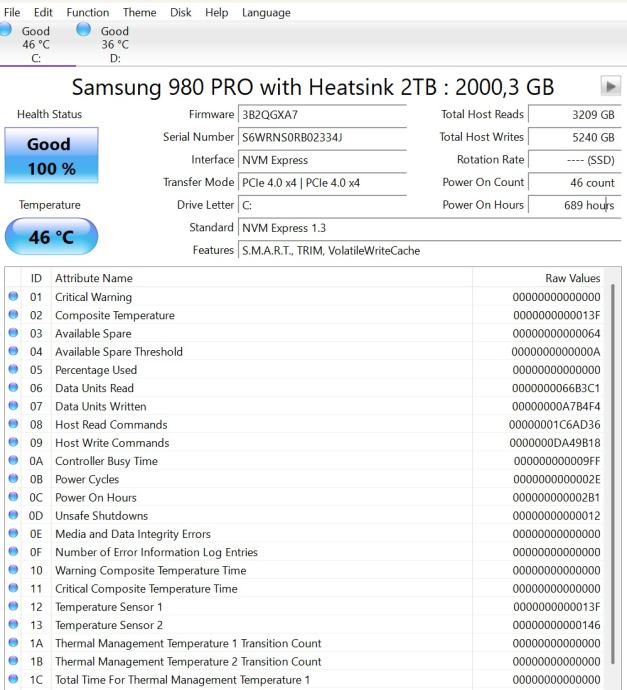This screenshot has height=690, width=627.
Task: Select the Unsafe Shutdowns attribute name
Action: [x=101, y=516]
